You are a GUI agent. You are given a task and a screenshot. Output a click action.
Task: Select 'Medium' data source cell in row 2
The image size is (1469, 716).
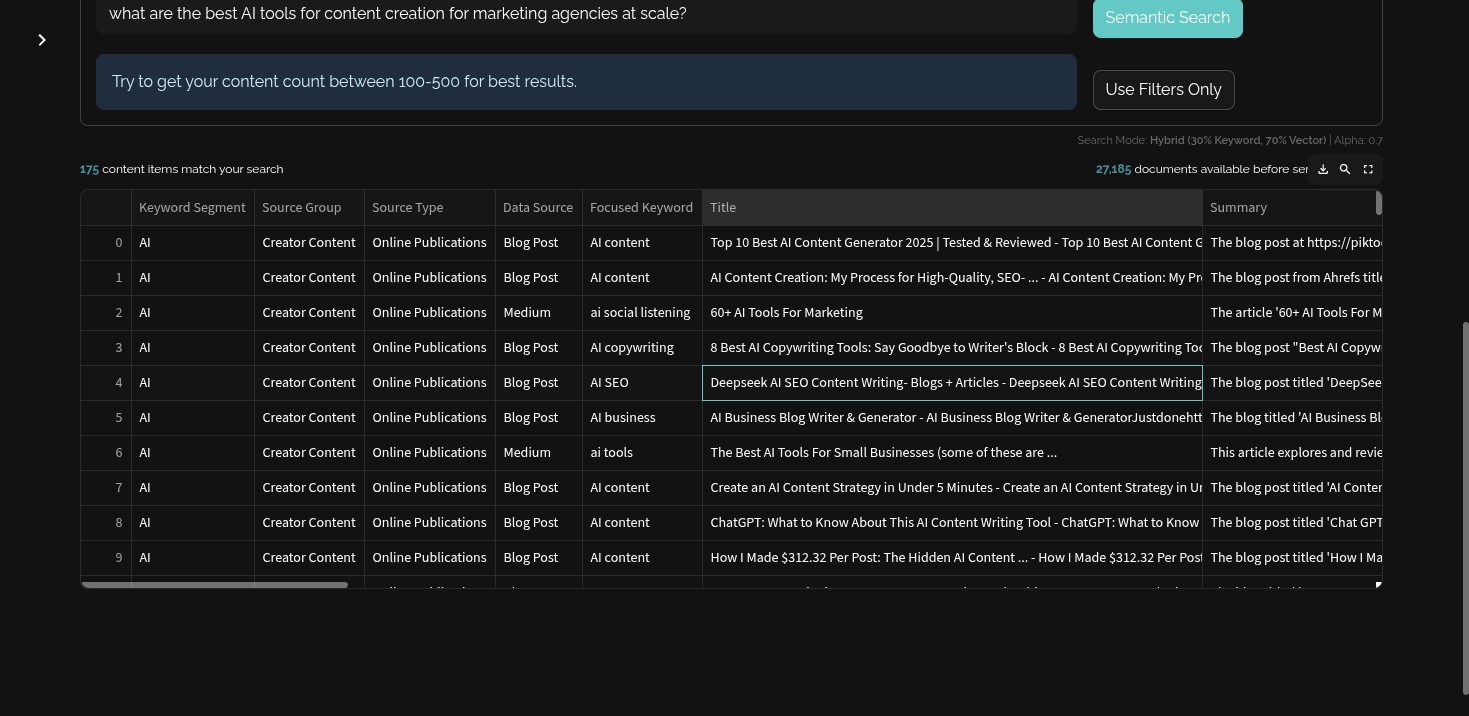tap(538, 313)
